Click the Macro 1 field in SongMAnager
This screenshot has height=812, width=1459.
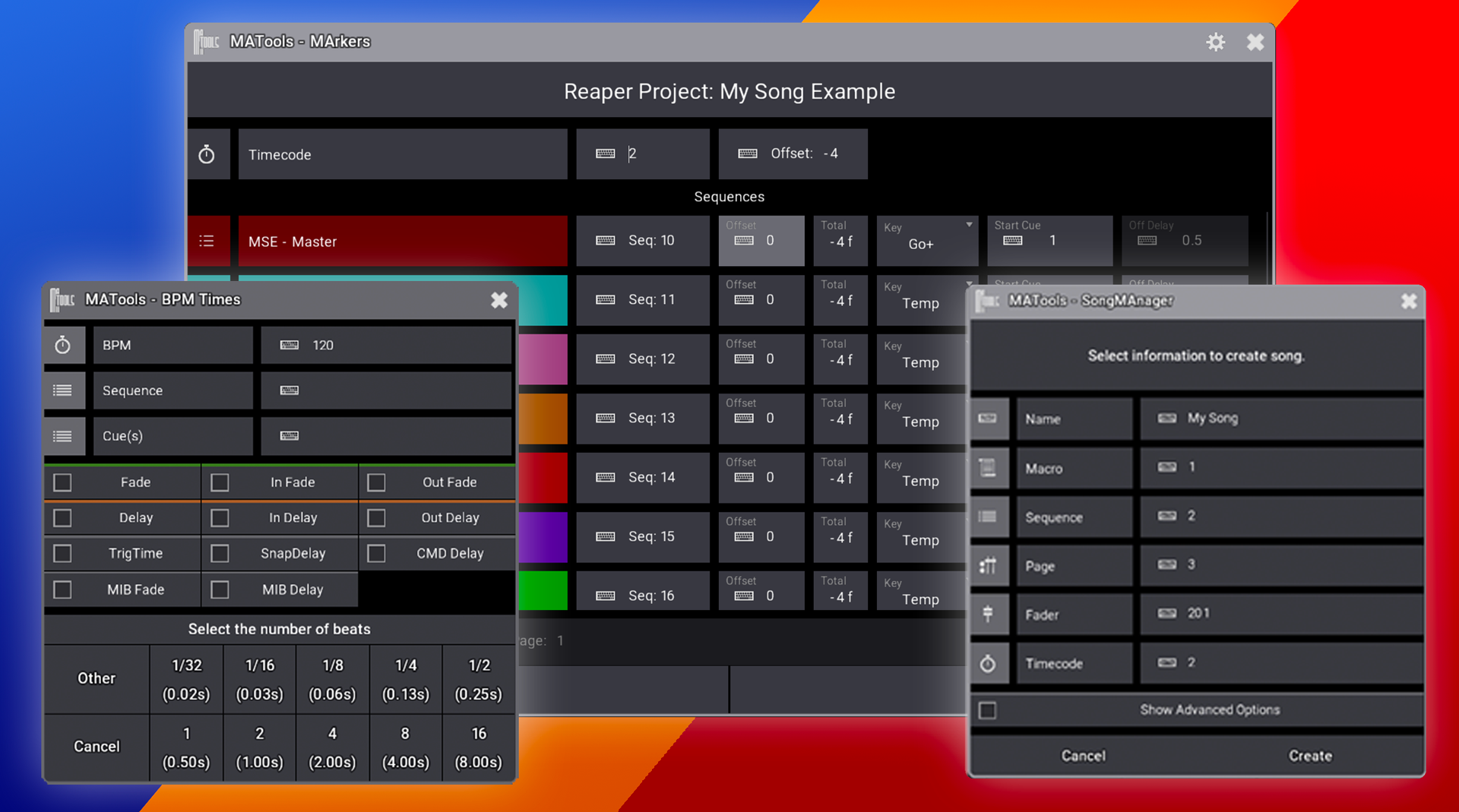[x=1281, y=467]
